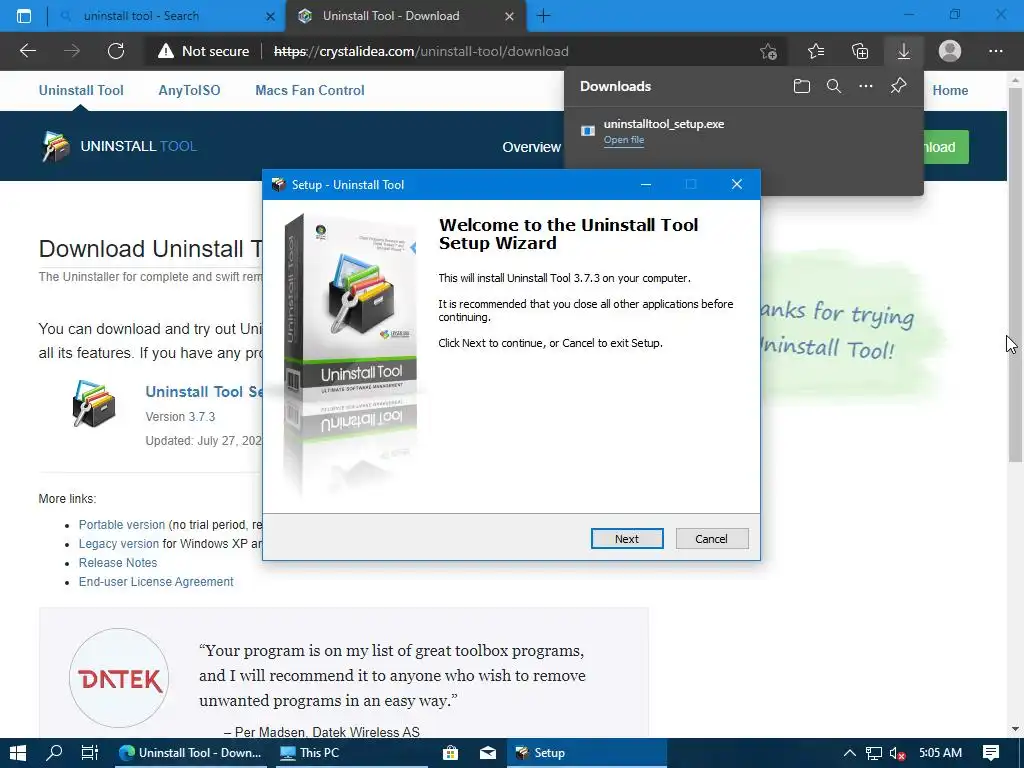
Task: Open a new browser tab
Action: (x=543, y=16)
